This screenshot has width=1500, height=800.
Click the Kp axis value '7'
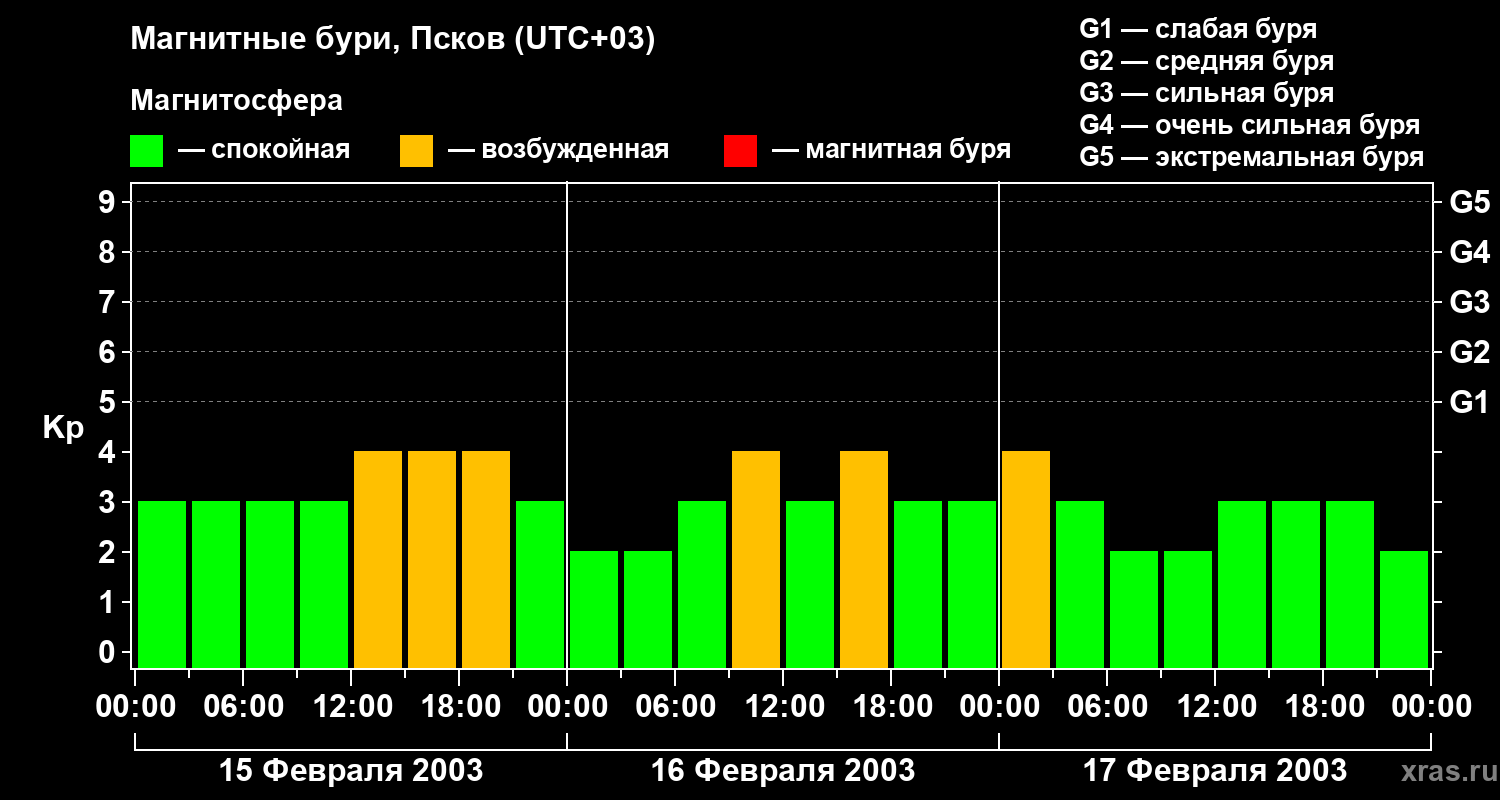click(109, 303)
